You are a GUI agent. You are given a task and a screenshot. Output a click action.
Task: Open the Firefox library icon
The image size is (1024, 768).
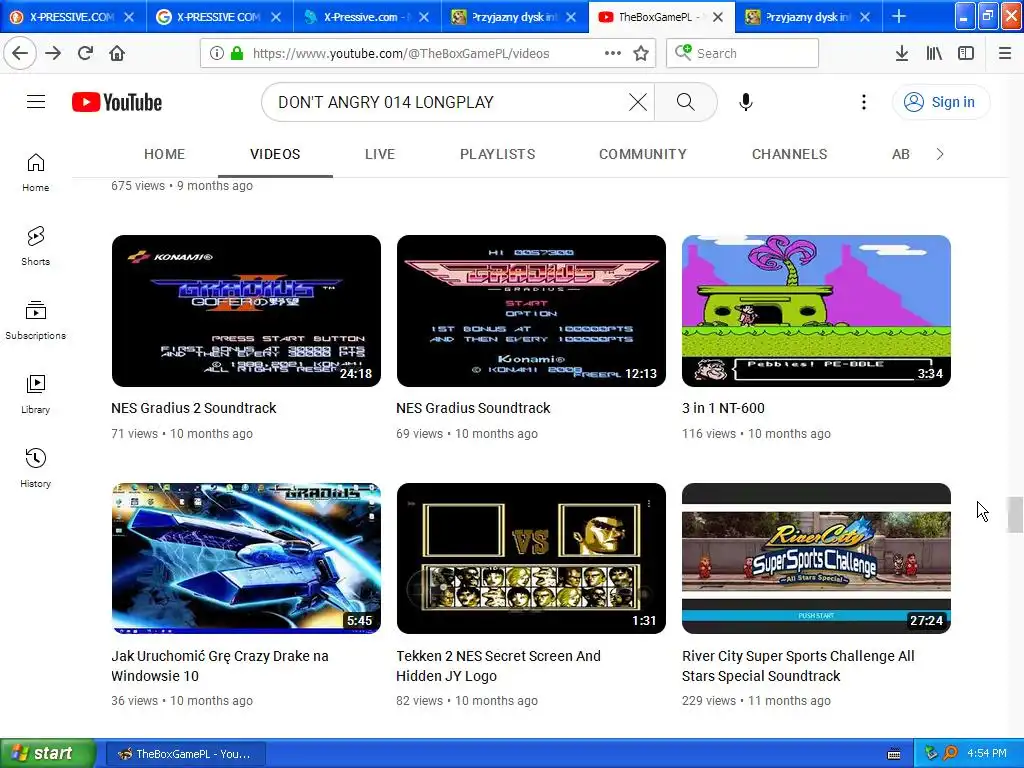click(934, 54)
